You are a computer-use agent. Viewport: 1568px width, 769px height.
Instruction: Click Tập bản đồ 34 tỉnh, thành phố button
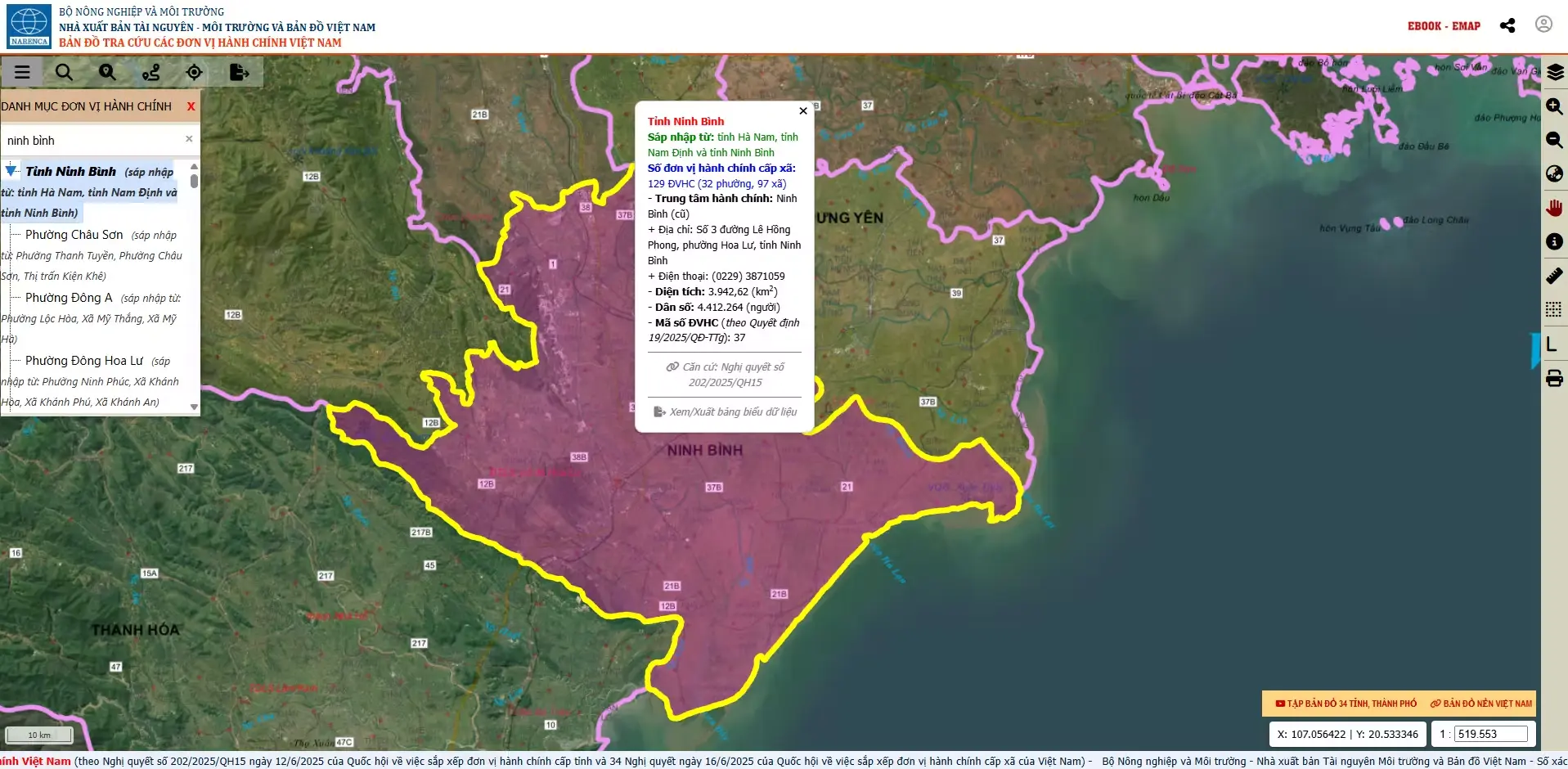click(x=1346, y=704)
